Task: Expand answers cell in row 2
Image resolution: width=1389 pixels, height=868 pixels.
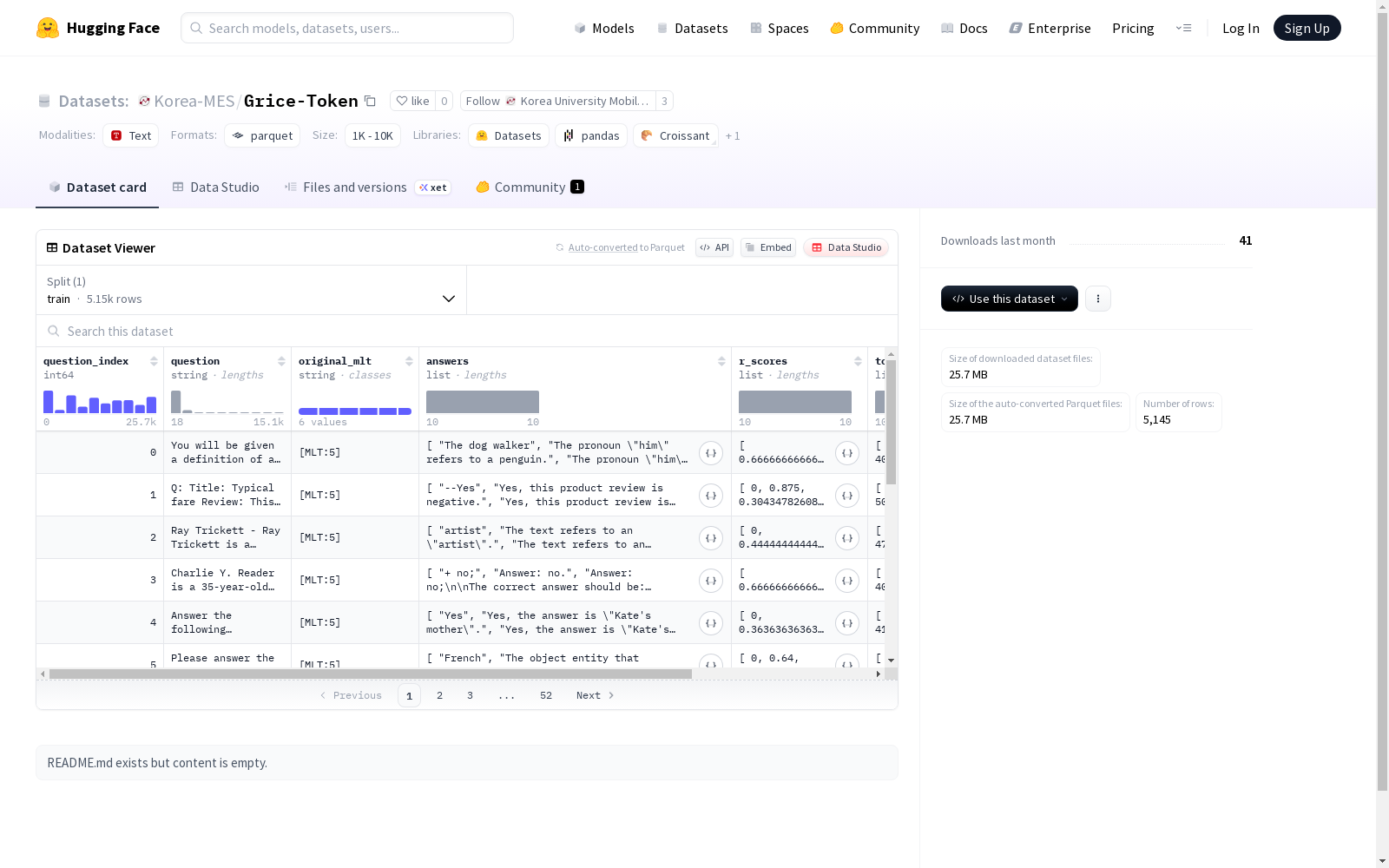Action: coord(711,538)
